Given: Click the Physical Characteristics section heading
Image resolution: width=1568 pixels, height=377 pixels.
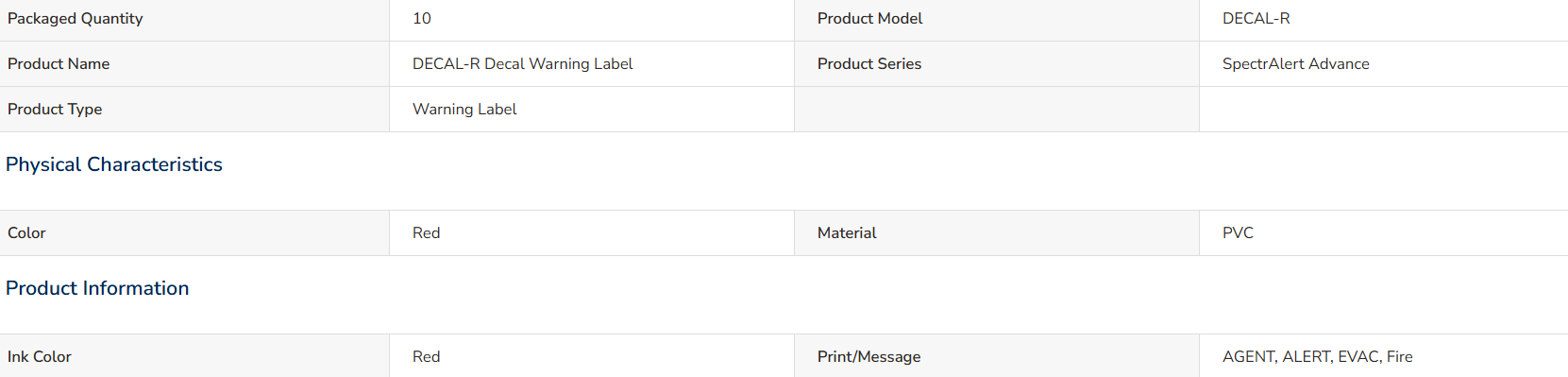Looking at the screenshot, I should 114,164.
